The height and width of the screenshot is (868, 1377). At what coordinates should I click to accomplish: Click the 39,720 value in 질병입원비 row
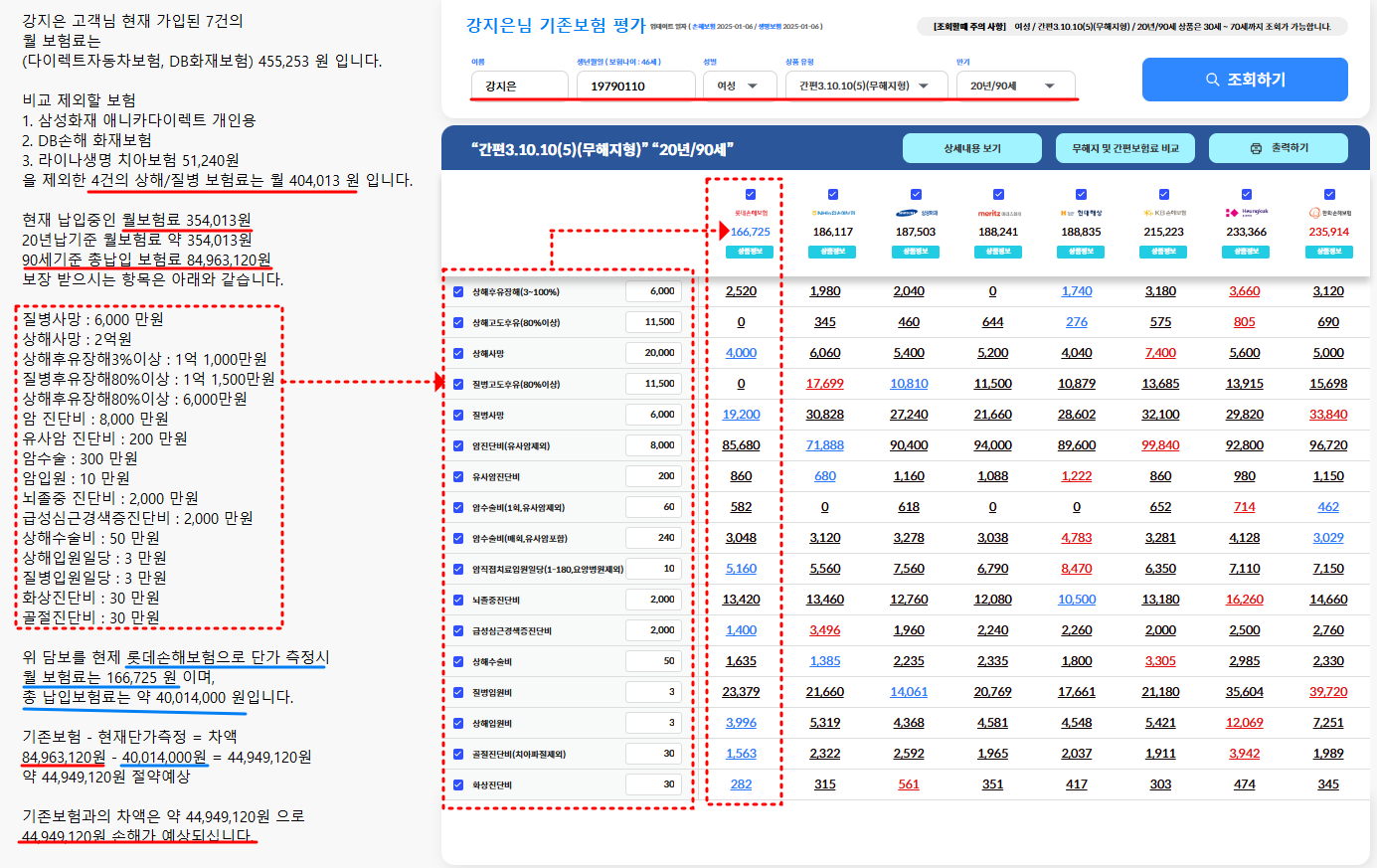click(x=1328, y=692)
